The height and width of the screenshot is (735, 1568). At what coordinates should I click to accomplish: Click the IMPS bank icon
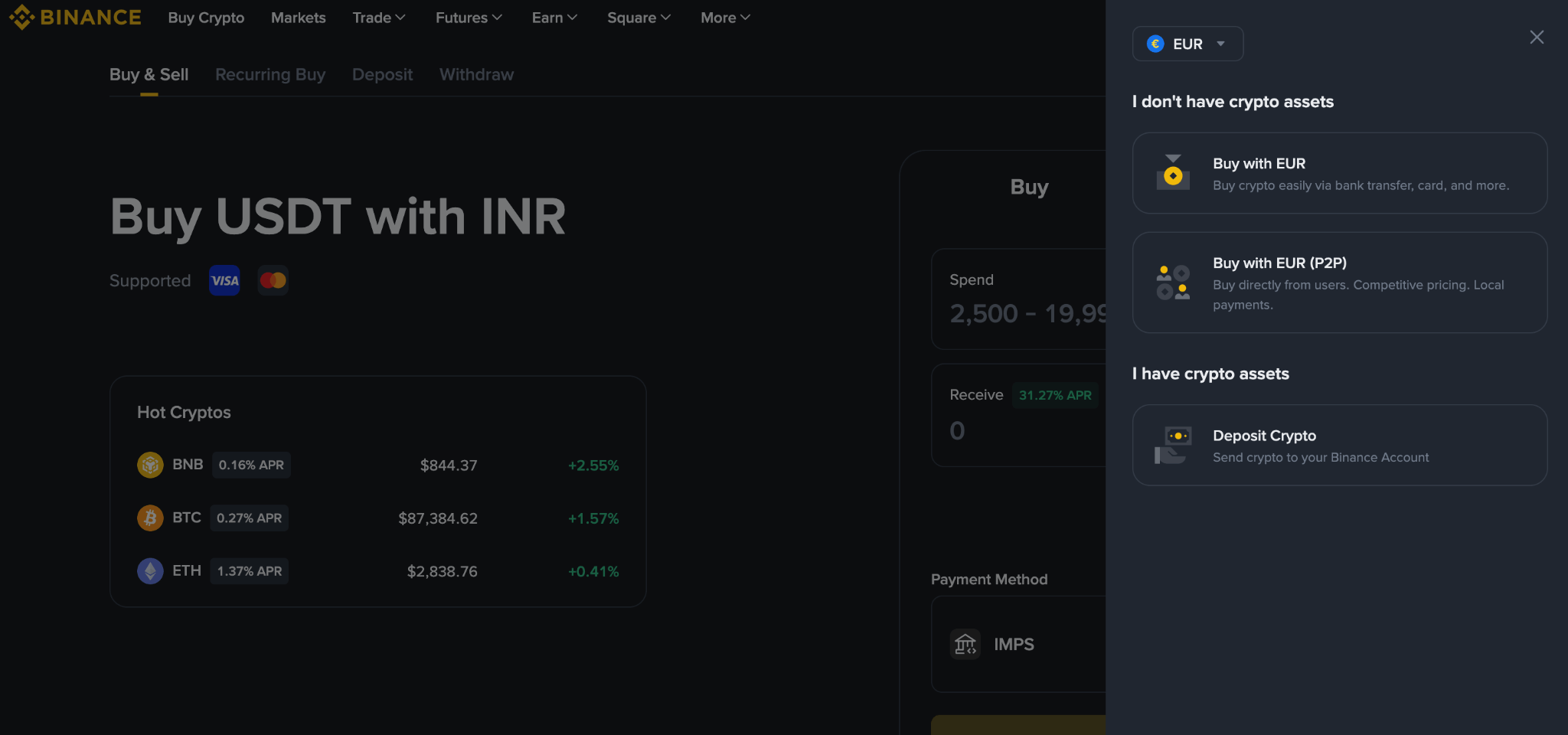965,644
